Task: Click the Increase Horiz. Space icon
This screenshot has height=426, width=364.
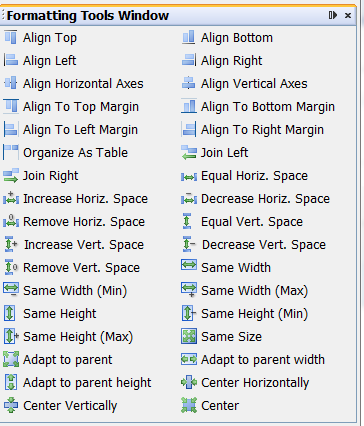Action: pyautogui.click(x=11, y=198)
